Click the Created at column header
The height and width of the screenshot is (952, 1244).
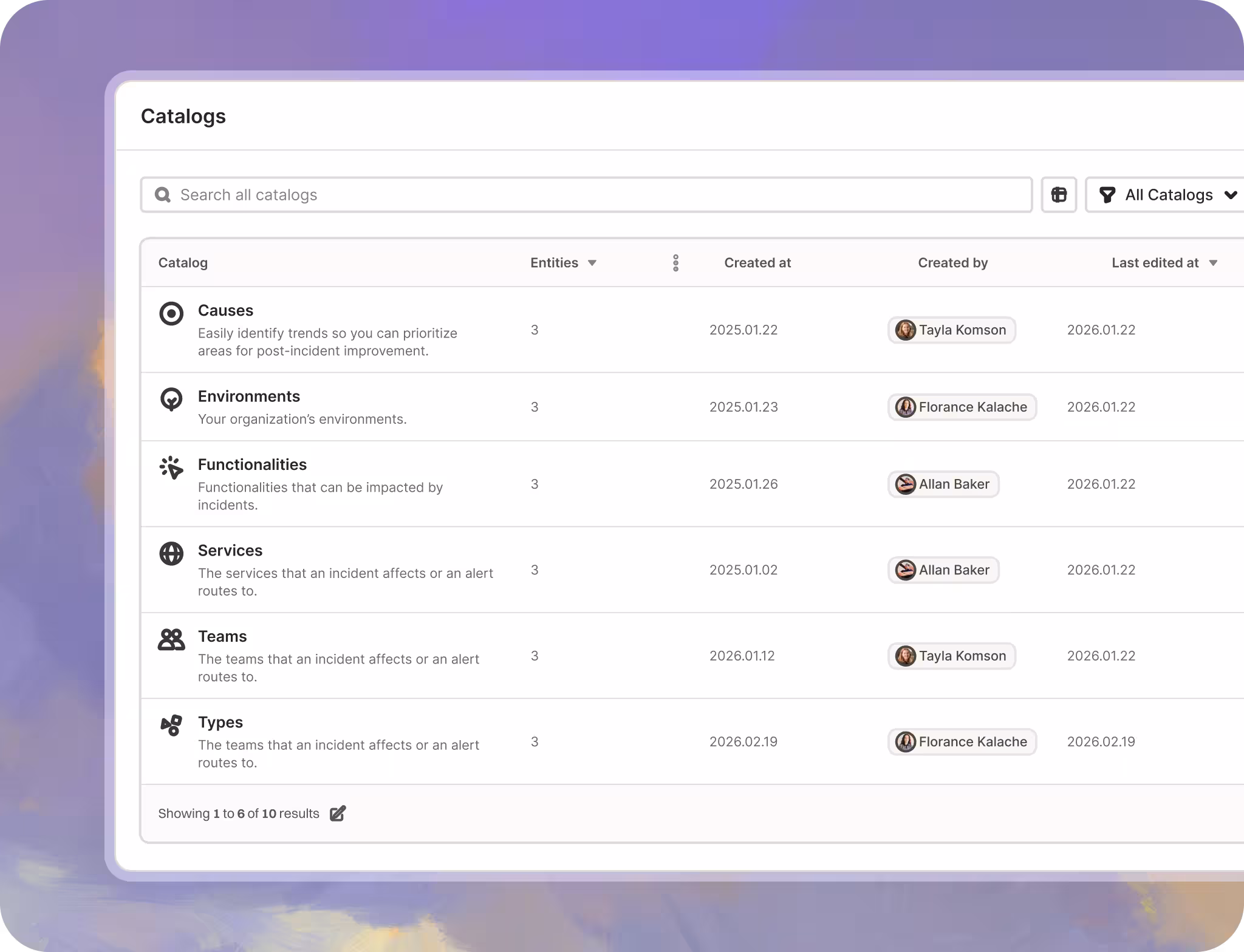(x=757, y=263)
